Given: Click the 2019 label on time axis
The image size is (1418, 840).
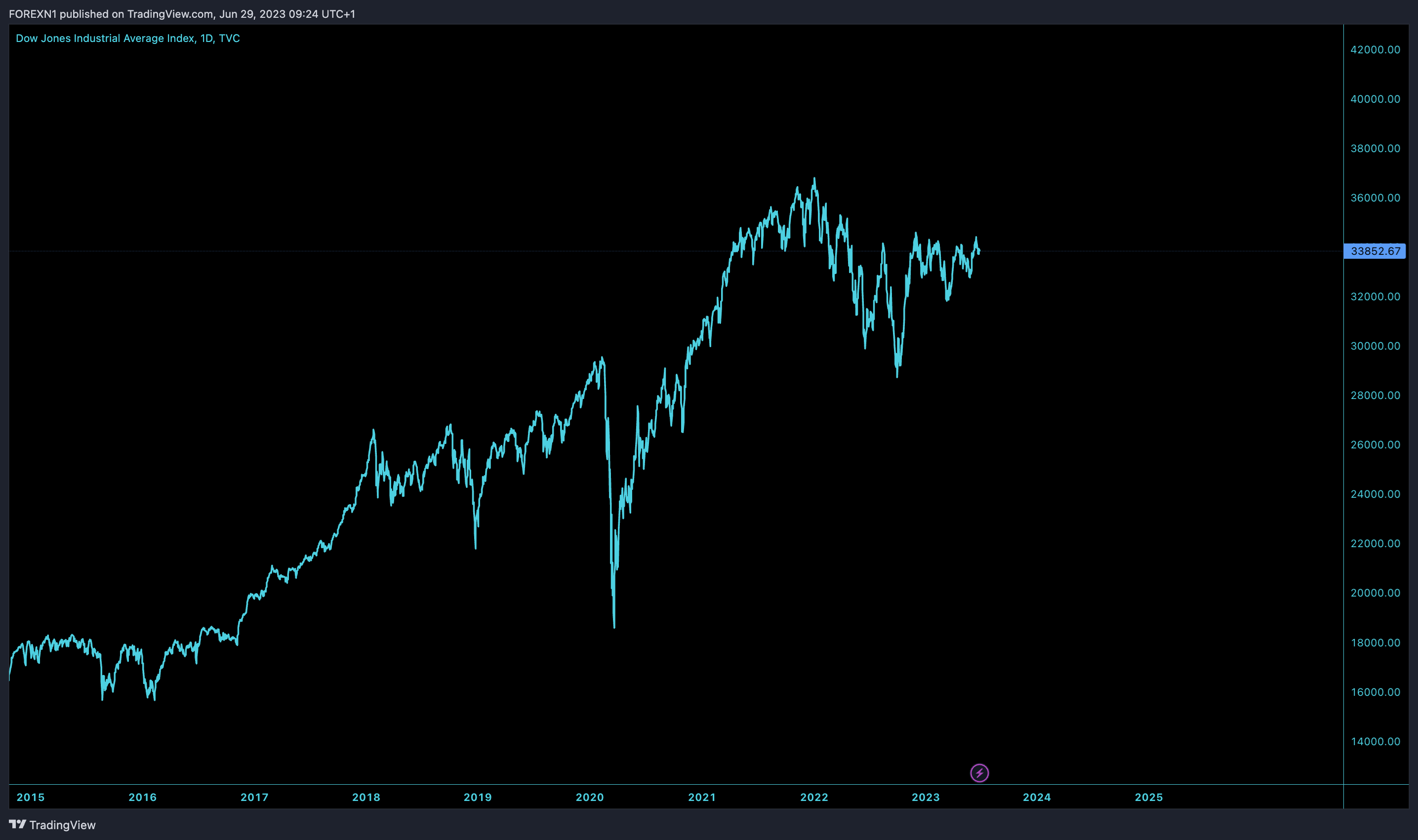Looking at the screenshot, I should (478, 797).
